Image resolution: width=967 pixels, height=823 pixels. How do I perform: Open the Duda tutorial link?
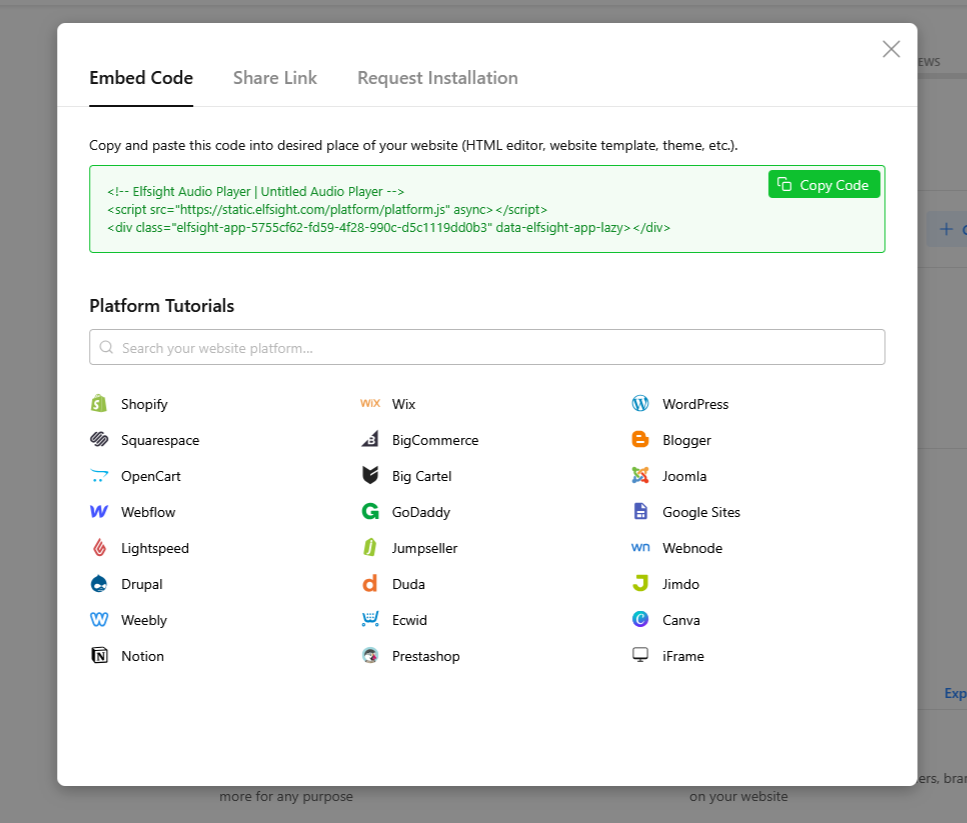(x=408, y=584)
